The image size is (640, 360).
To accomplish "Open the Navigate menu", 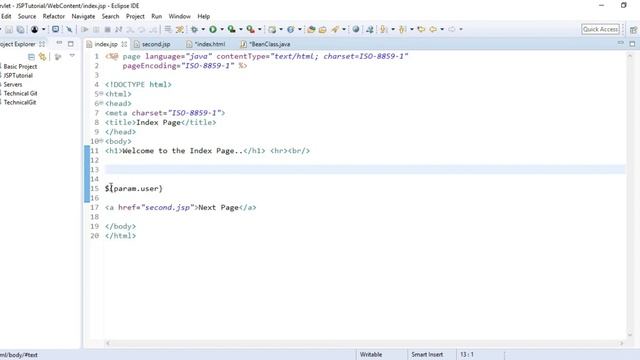I will (x=83, y=16).
